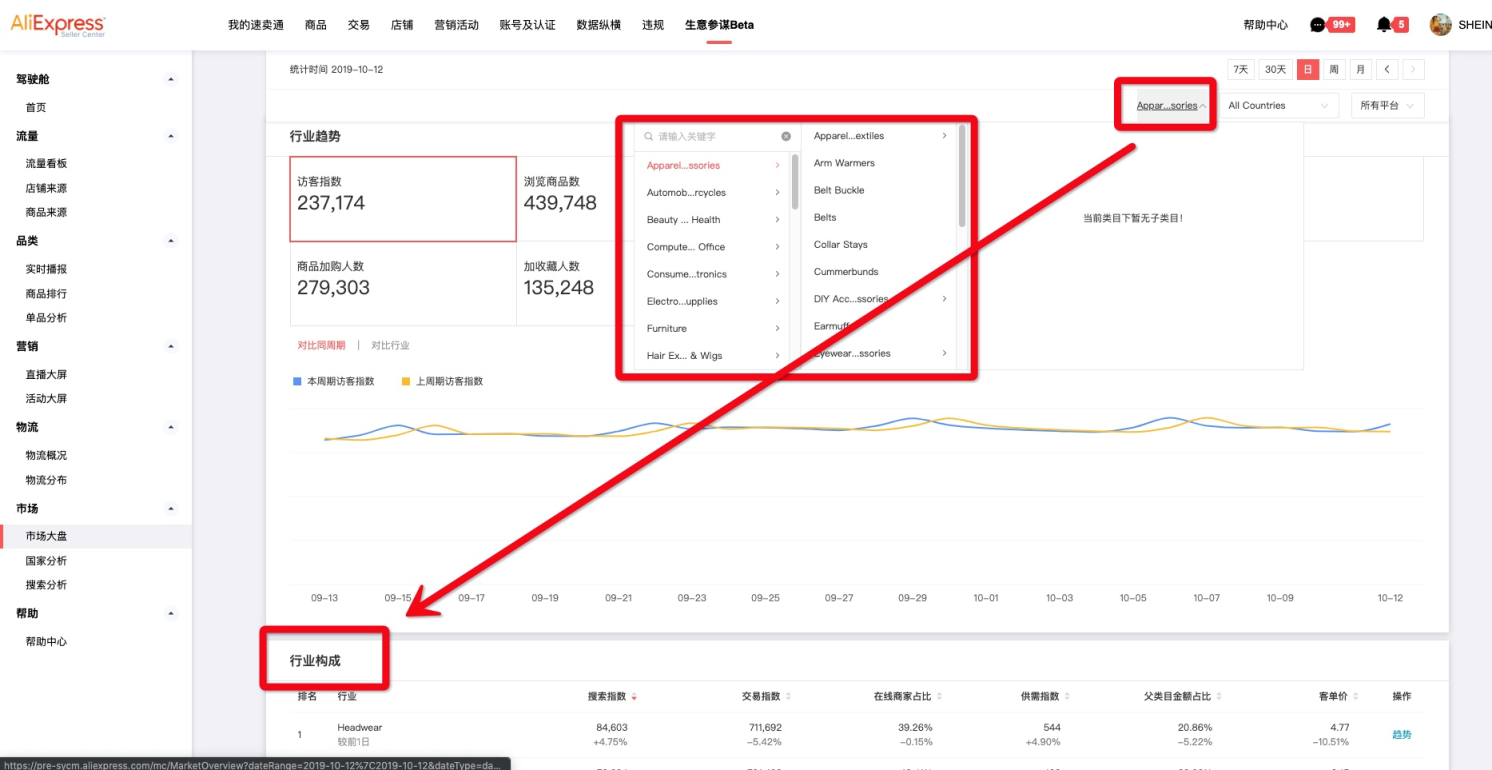Go to previous date with left arrow
Screen dimensions: 1492x770
(x=1387, y=69)
